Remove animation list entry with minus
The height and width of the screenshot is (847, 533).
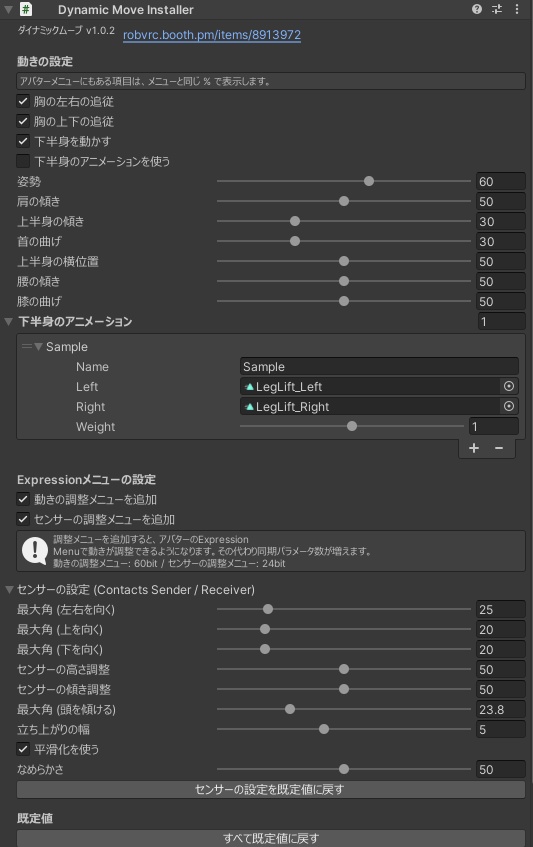(x=499, y=448)
